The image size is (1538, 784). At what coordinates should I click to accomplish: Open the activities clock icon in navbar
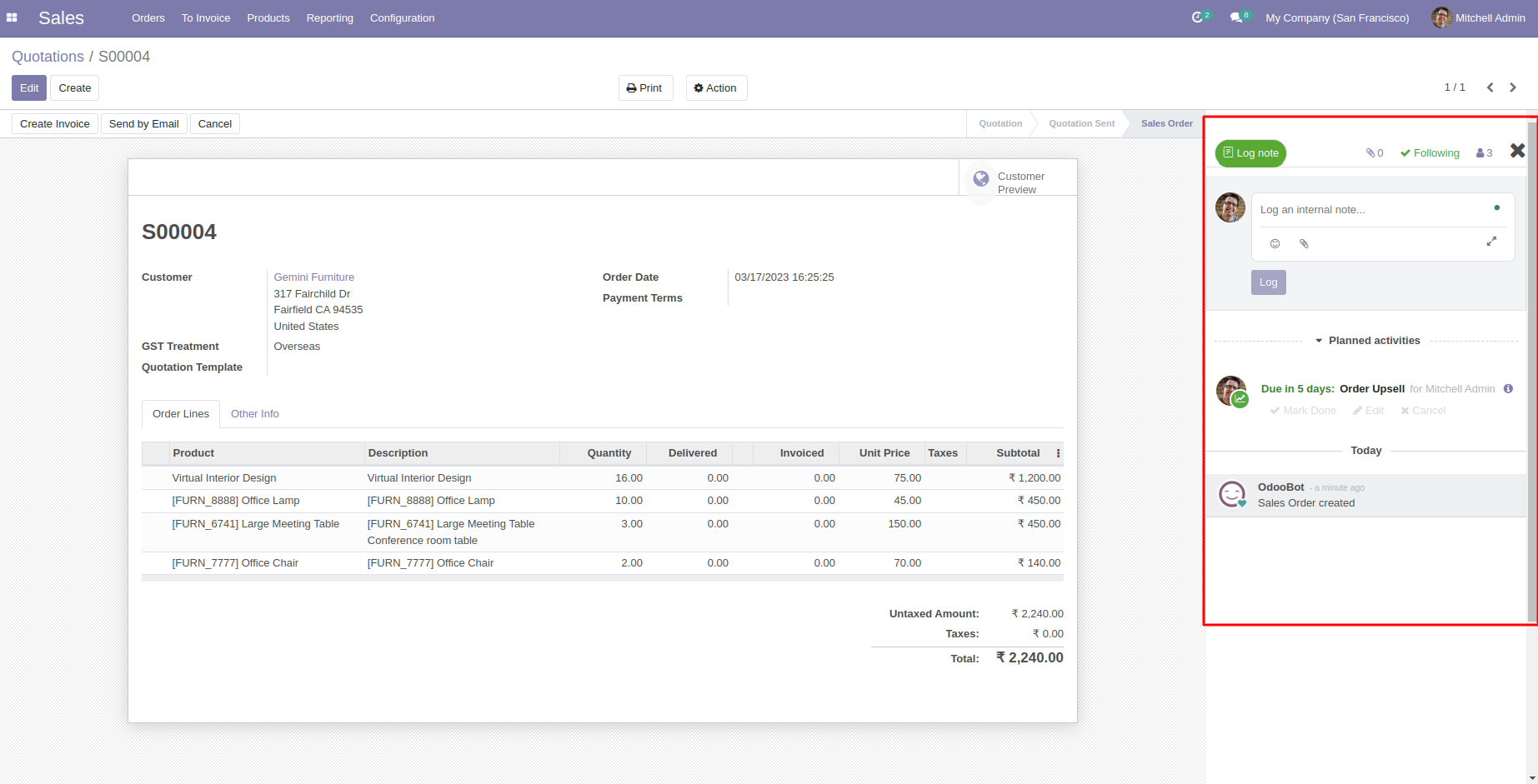coord(1198,17)
